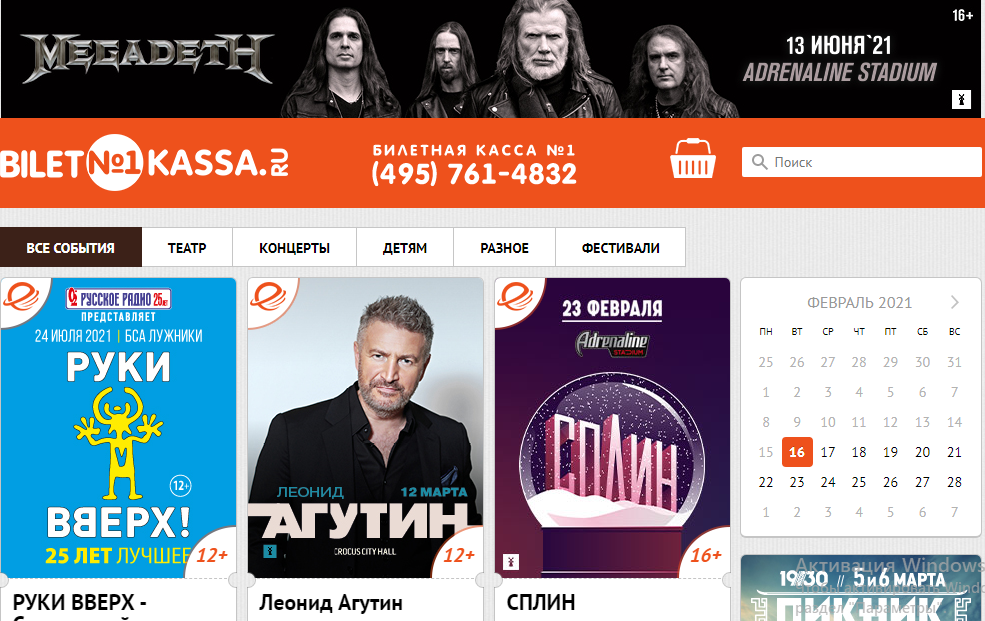The height and width of the screenshot is (621, 985).
Task: Click the small icon on Megadeth banner corner
Action: (961, 99)
